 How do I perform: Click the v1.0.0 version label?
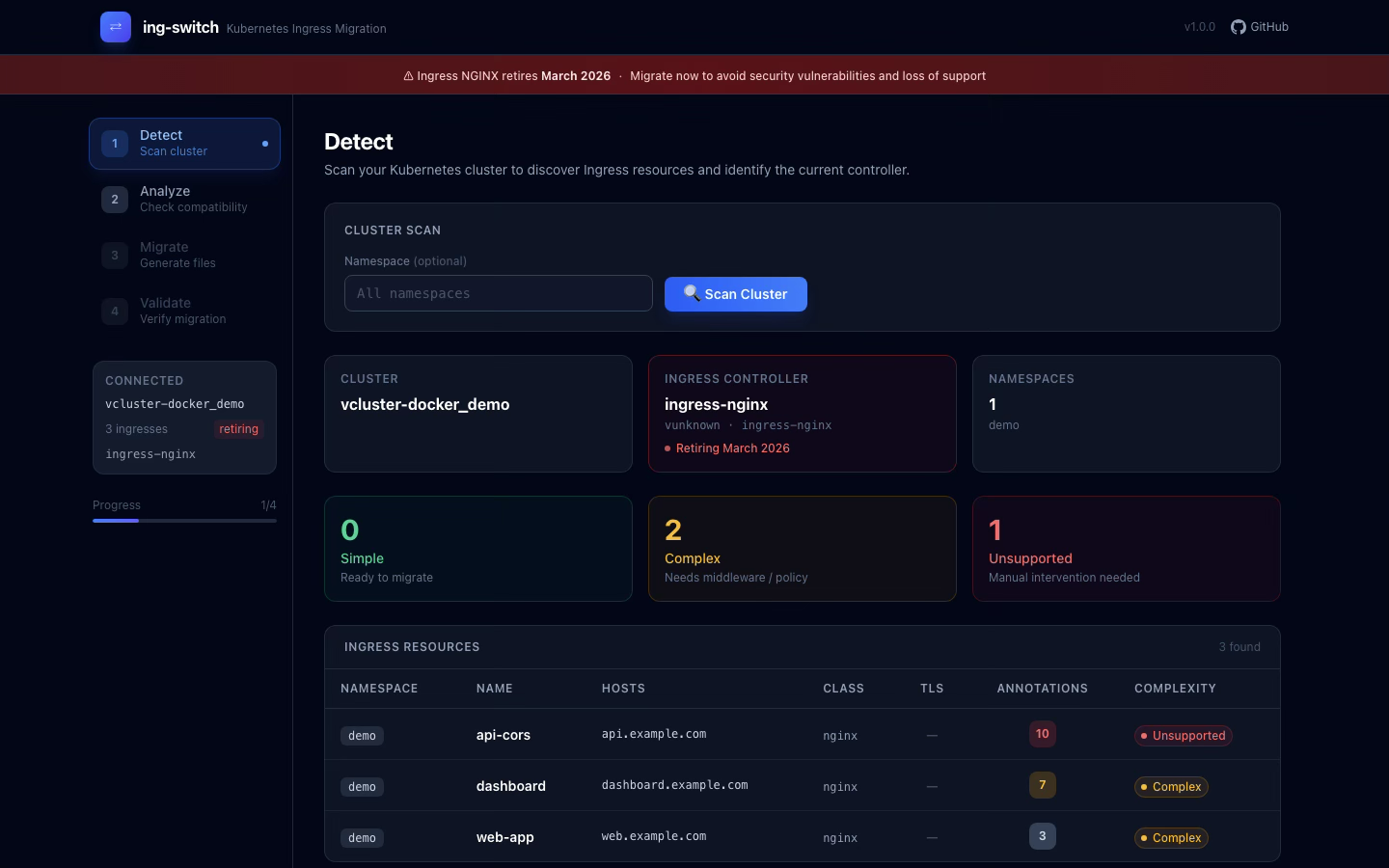[1200, 27]
